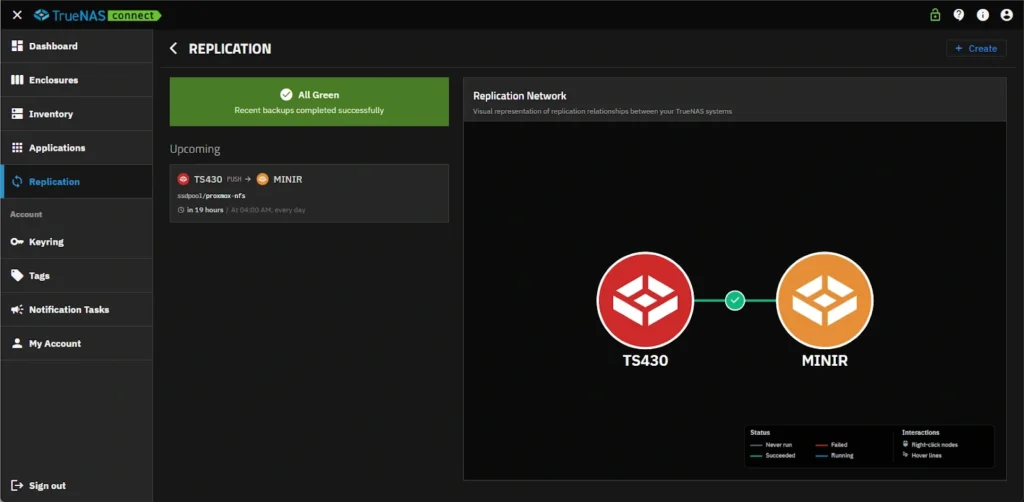The height and width of the screenshot is (502, 1024).
Task: Select Inventory from the sidebar
Action: (50, 114)
